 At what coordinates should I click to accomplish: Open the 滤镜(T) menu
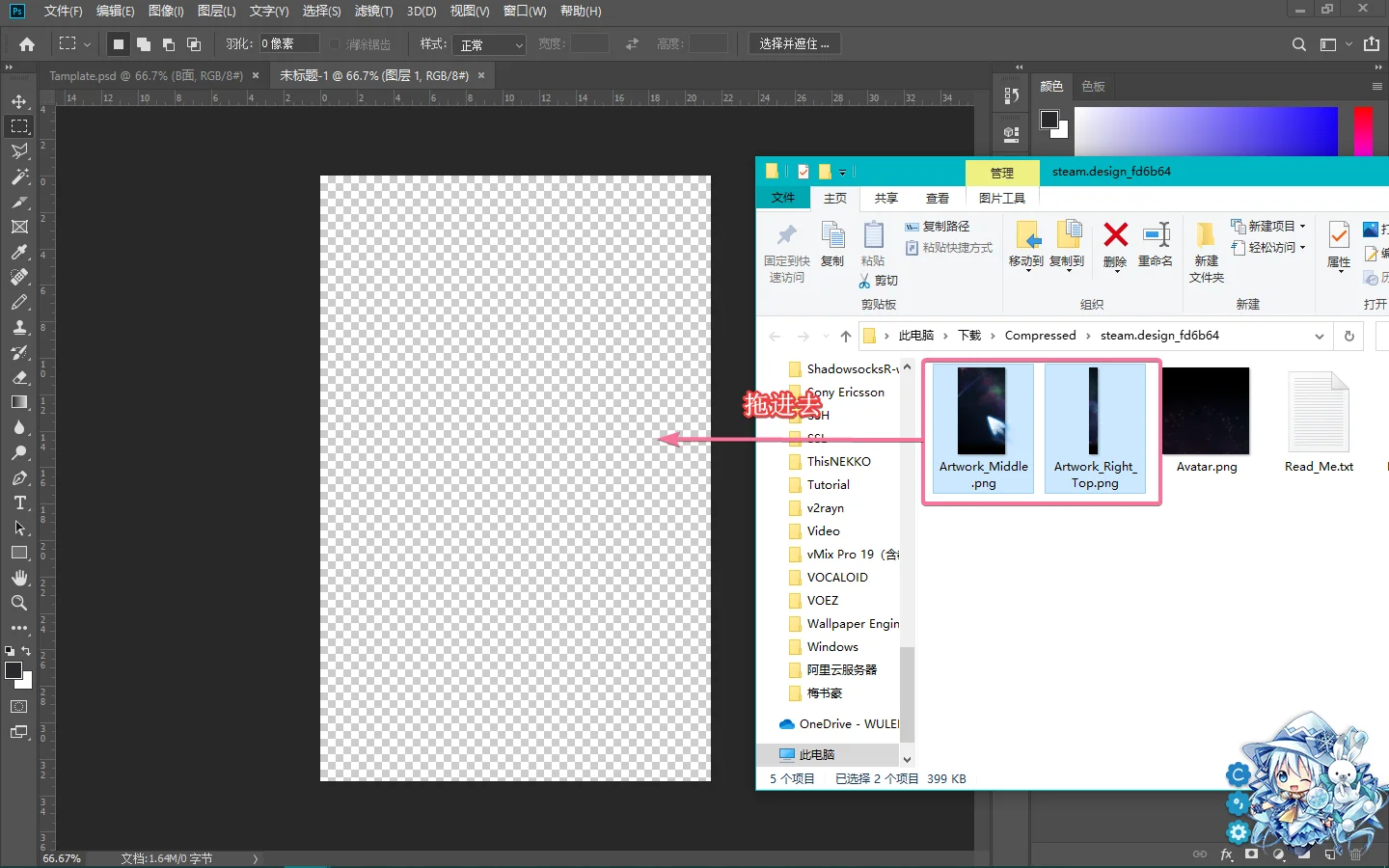(x=373, y=11)
